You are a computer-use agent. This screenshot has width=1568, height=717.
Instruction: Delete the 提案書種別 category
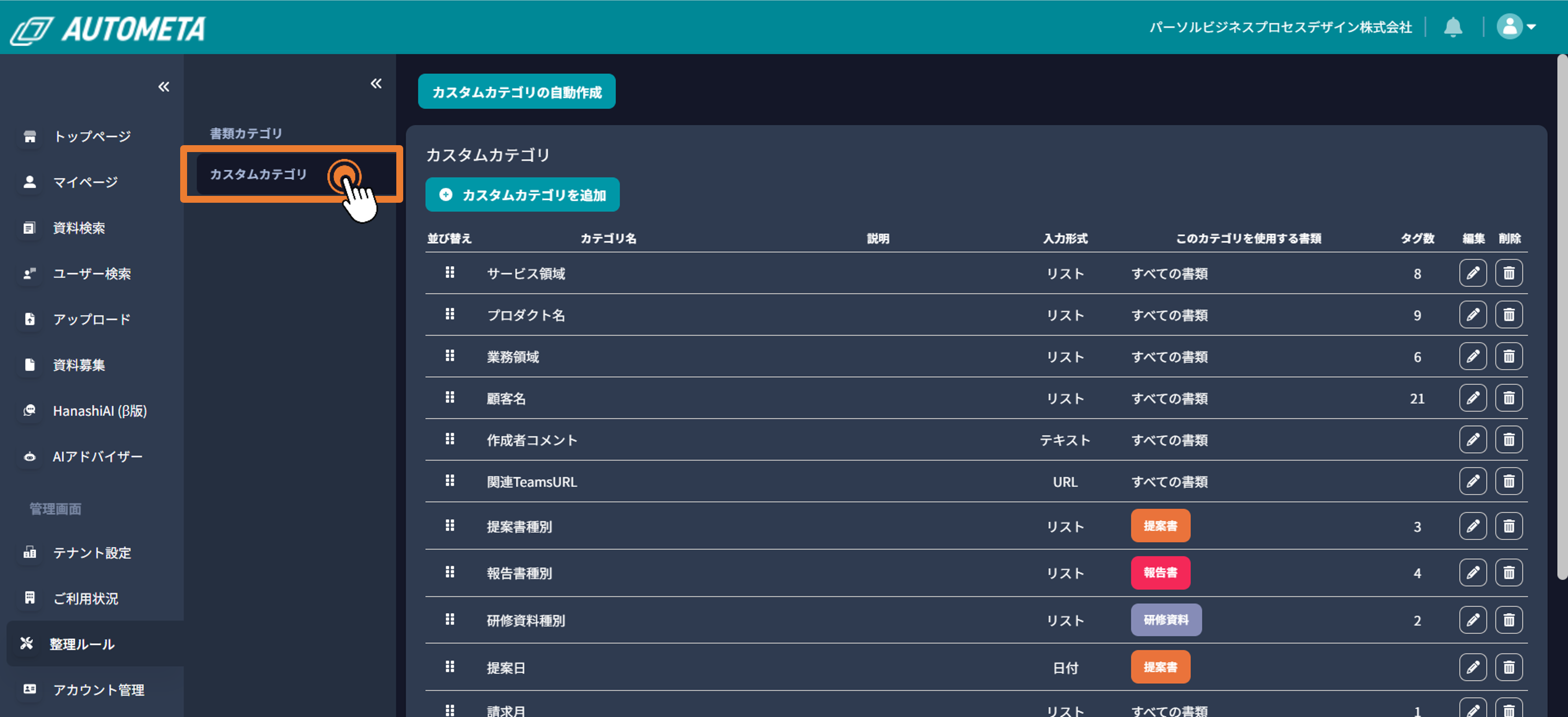[1509, 526]
